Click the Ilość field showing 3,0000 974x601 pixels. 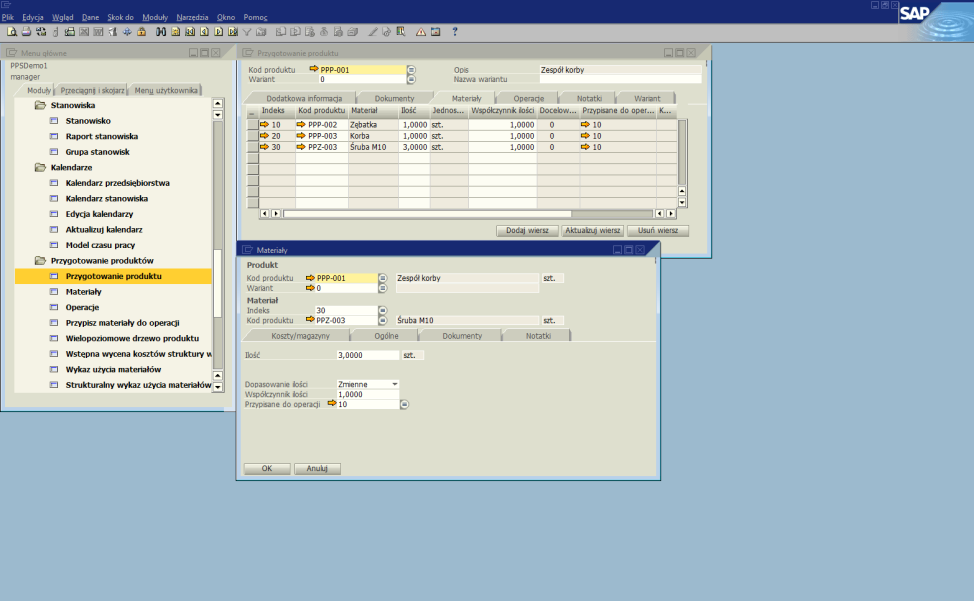(x=368, y=355)
